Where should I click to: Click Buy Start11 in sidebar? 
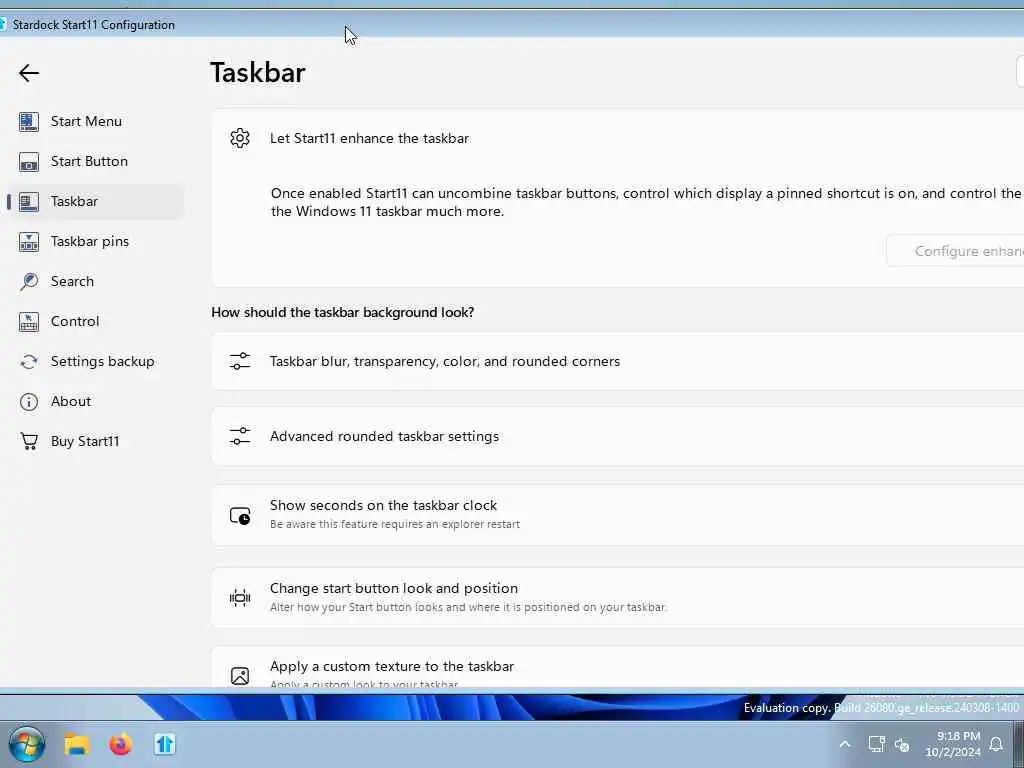(x=95, y=441)
